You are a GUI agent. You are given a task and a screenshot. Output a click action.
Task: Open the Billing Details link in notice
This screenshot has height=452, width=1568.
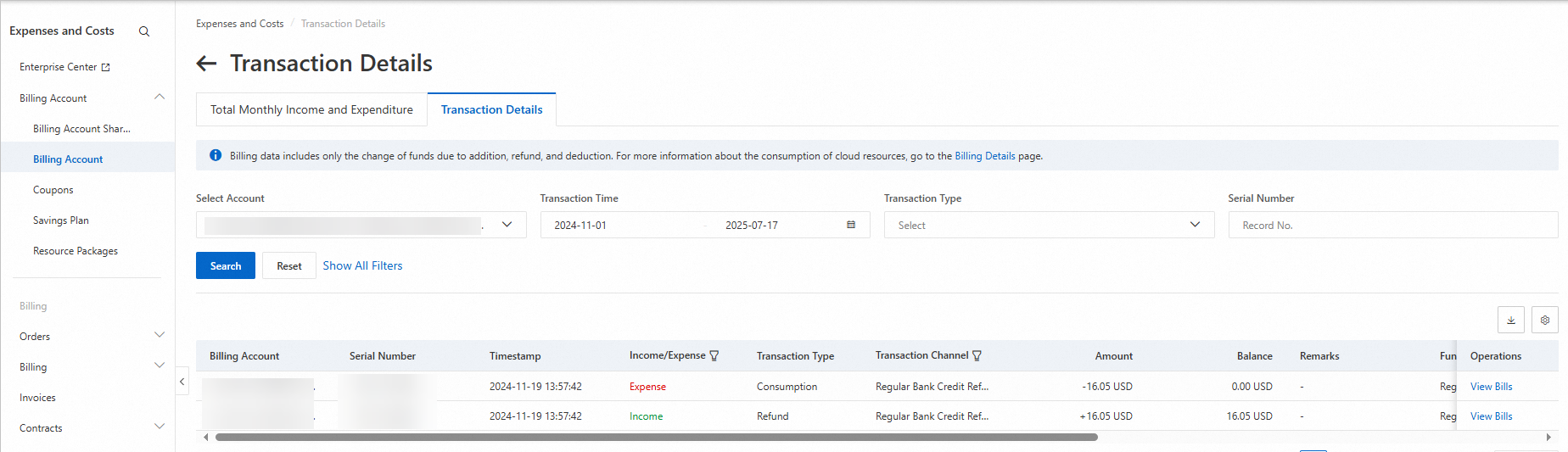[x=984, y=156]
